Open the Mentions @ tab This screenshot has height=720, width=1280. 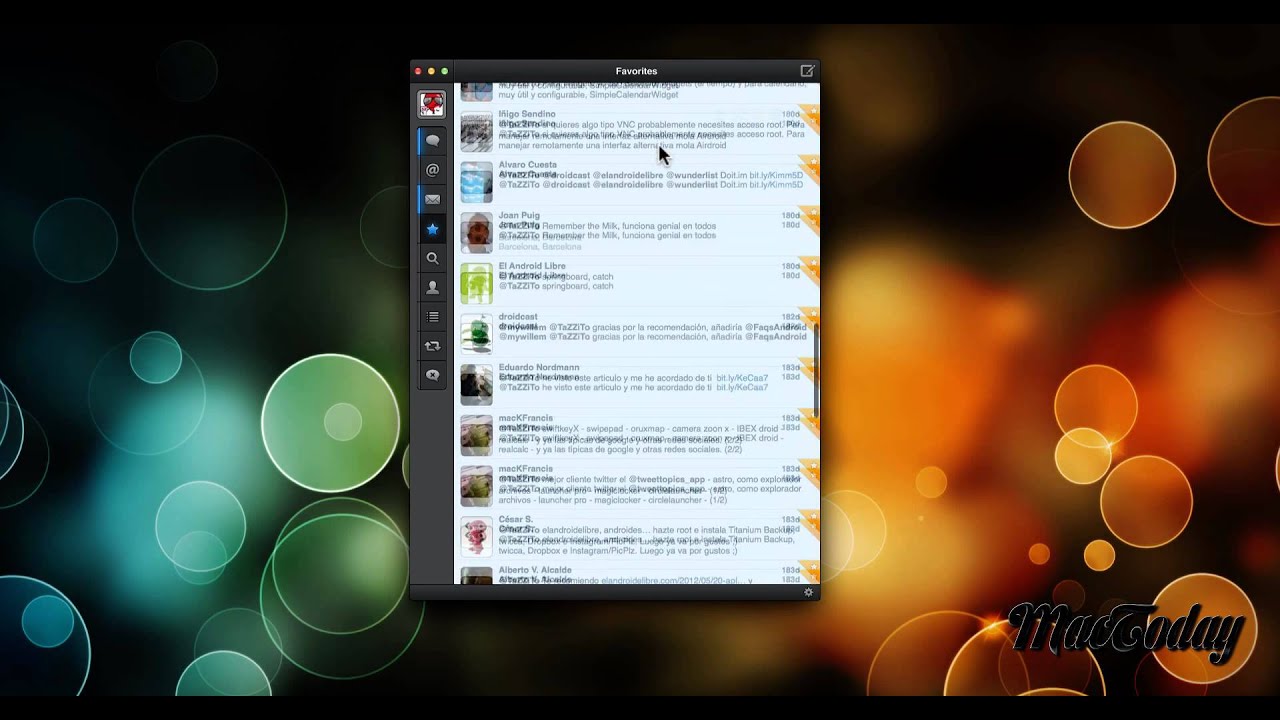(x=432, y=170)
